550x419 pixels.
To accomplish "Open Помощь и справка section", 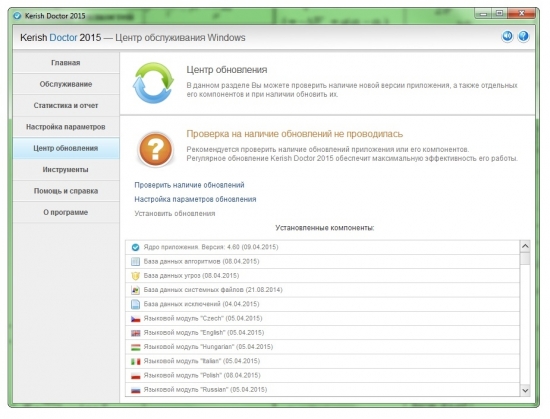I will [x=66, y=191].
